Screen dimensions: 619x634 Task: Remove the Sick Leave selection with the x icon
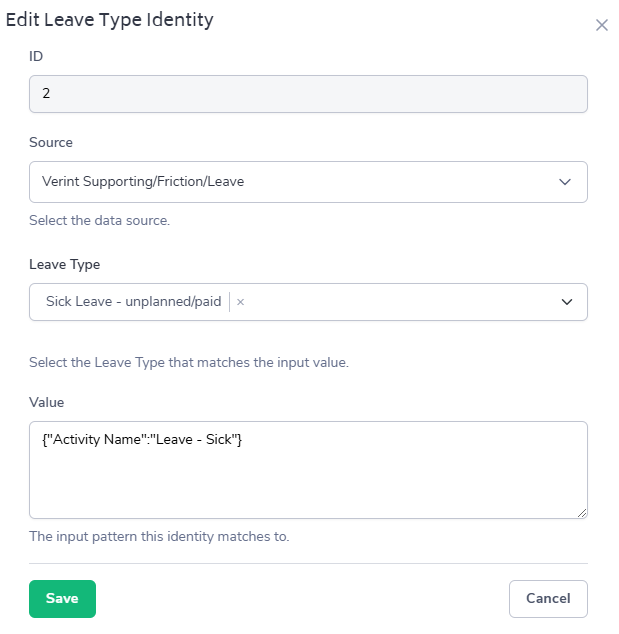coord(240,302)
